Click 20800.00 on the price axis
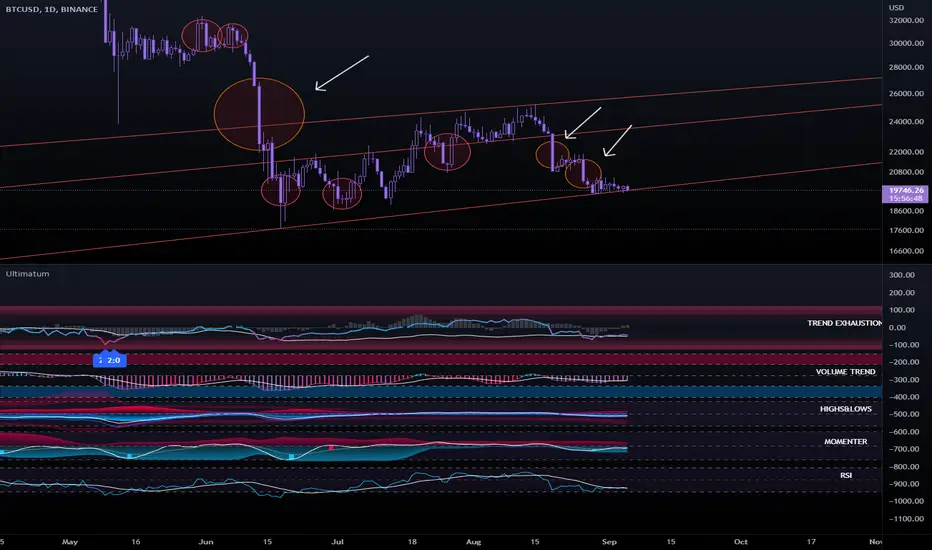Image resolution: width=932 pixels, height=550 pixels. click(906, 172)
